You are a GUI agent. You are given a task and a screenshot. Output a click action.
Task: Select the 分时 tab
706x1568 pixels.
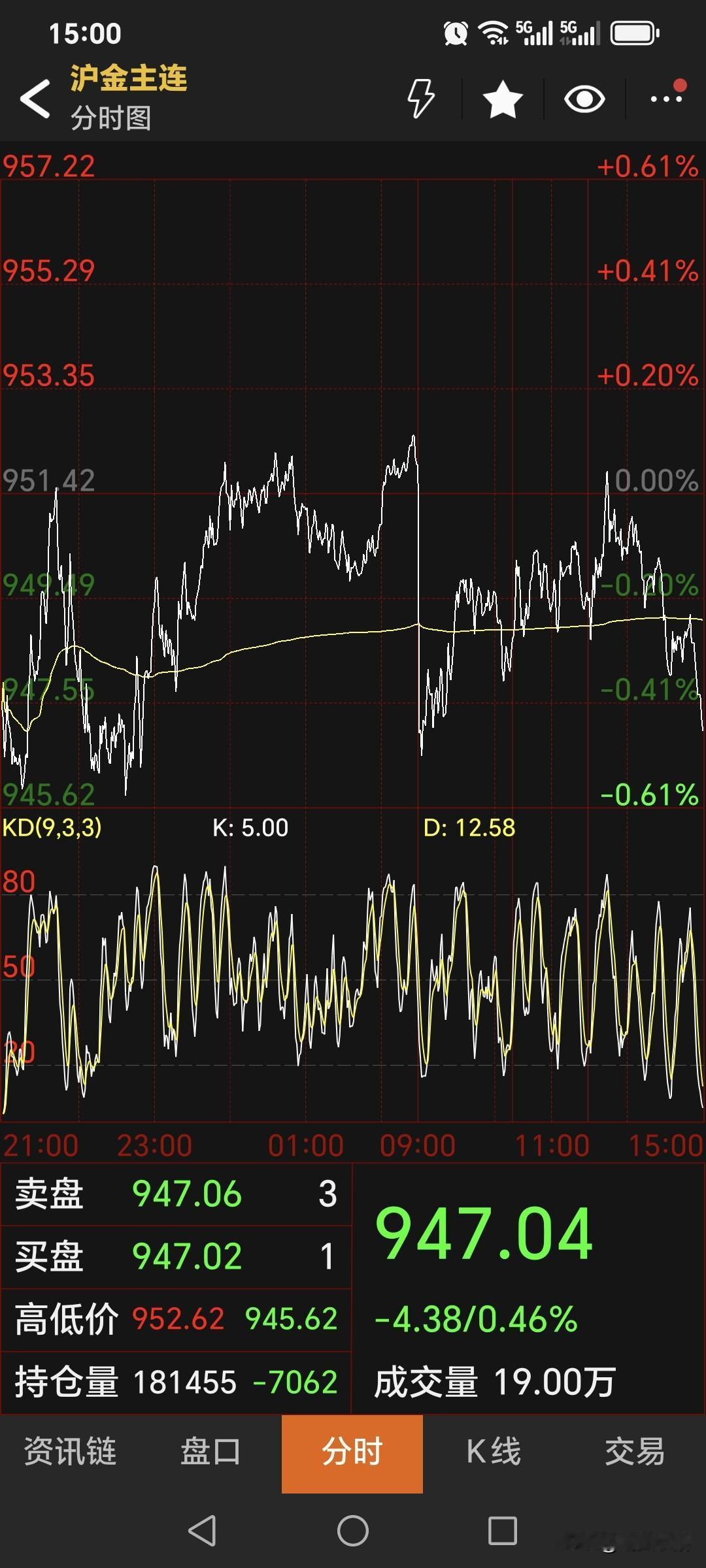point(352,1454)
